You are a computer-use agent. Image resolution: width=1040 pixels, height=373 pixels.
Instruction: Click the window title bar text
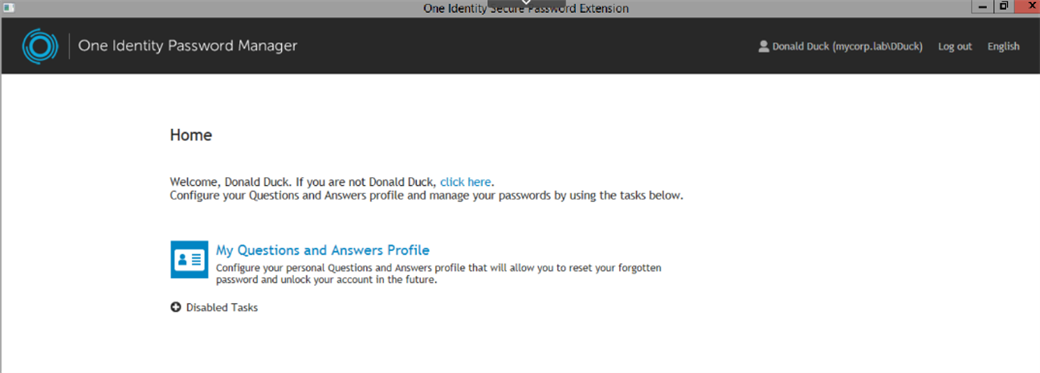click(x=526, y=9)
